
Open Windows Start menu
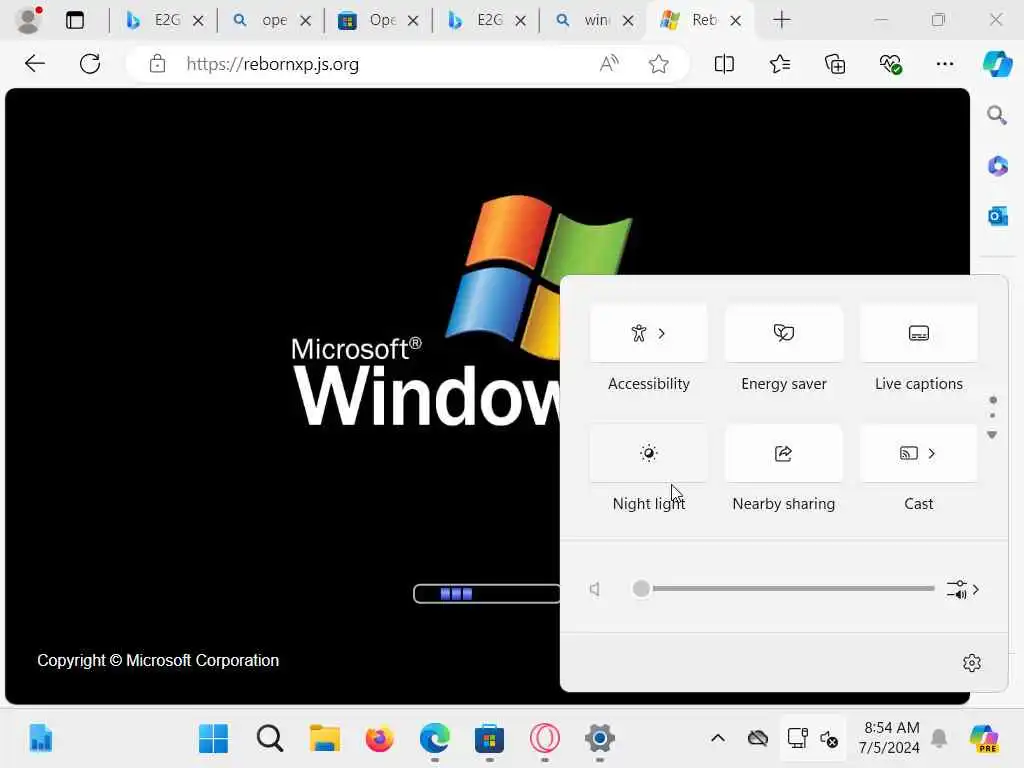click(x=213, y=739)
